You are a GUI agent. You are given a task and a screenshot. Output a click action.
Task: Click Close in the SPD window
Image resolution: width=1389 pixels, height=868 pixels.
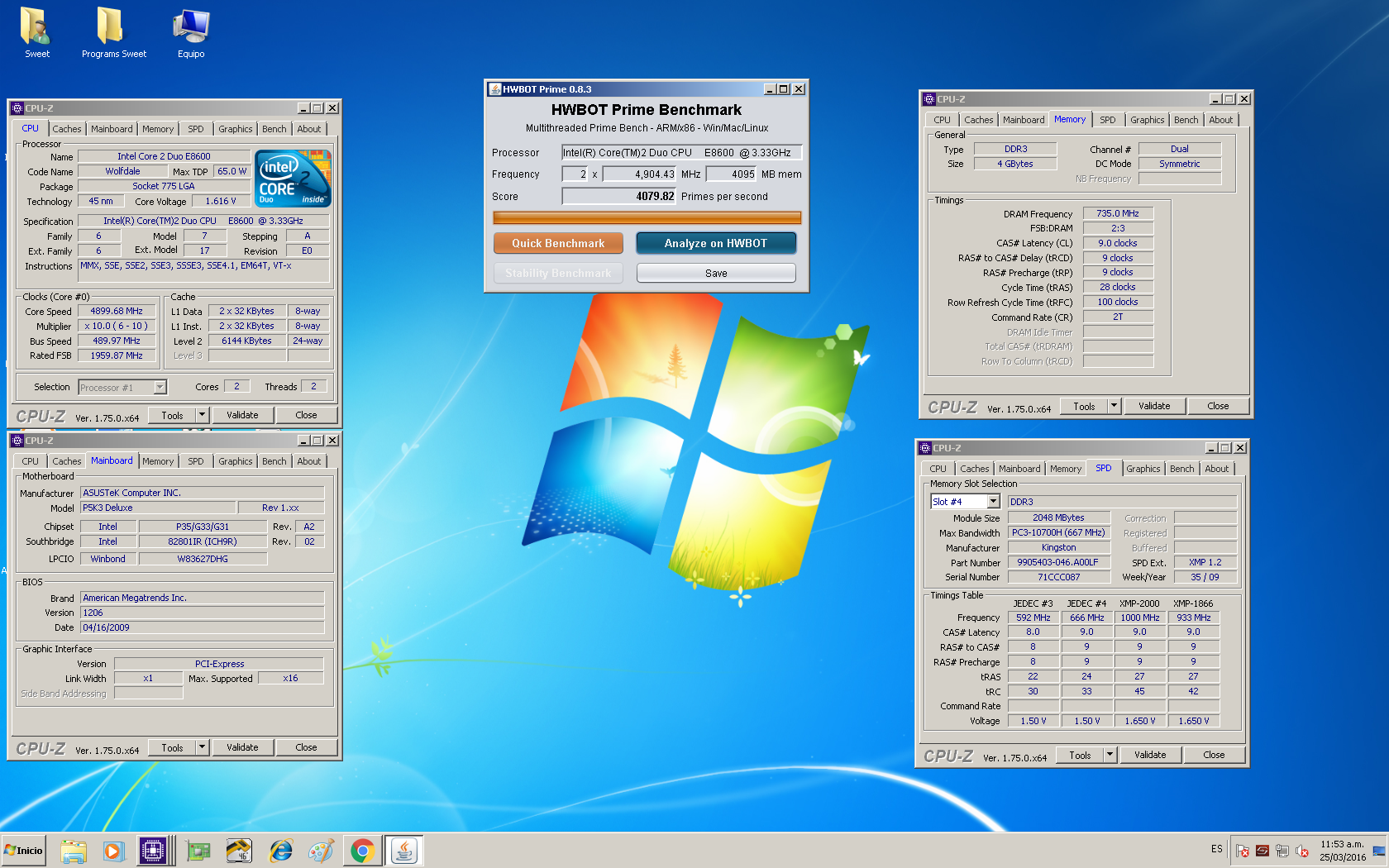1214,755
